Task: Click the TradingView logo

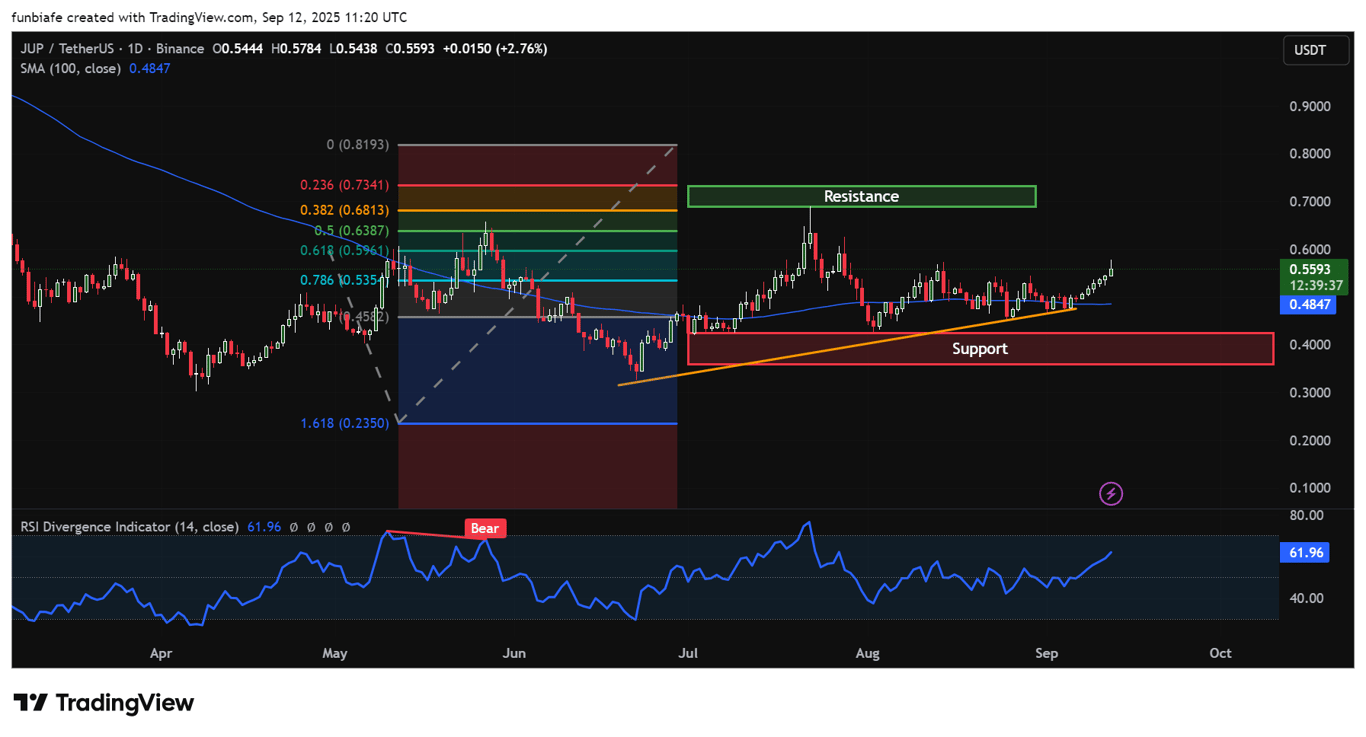Action: (103, 703)
